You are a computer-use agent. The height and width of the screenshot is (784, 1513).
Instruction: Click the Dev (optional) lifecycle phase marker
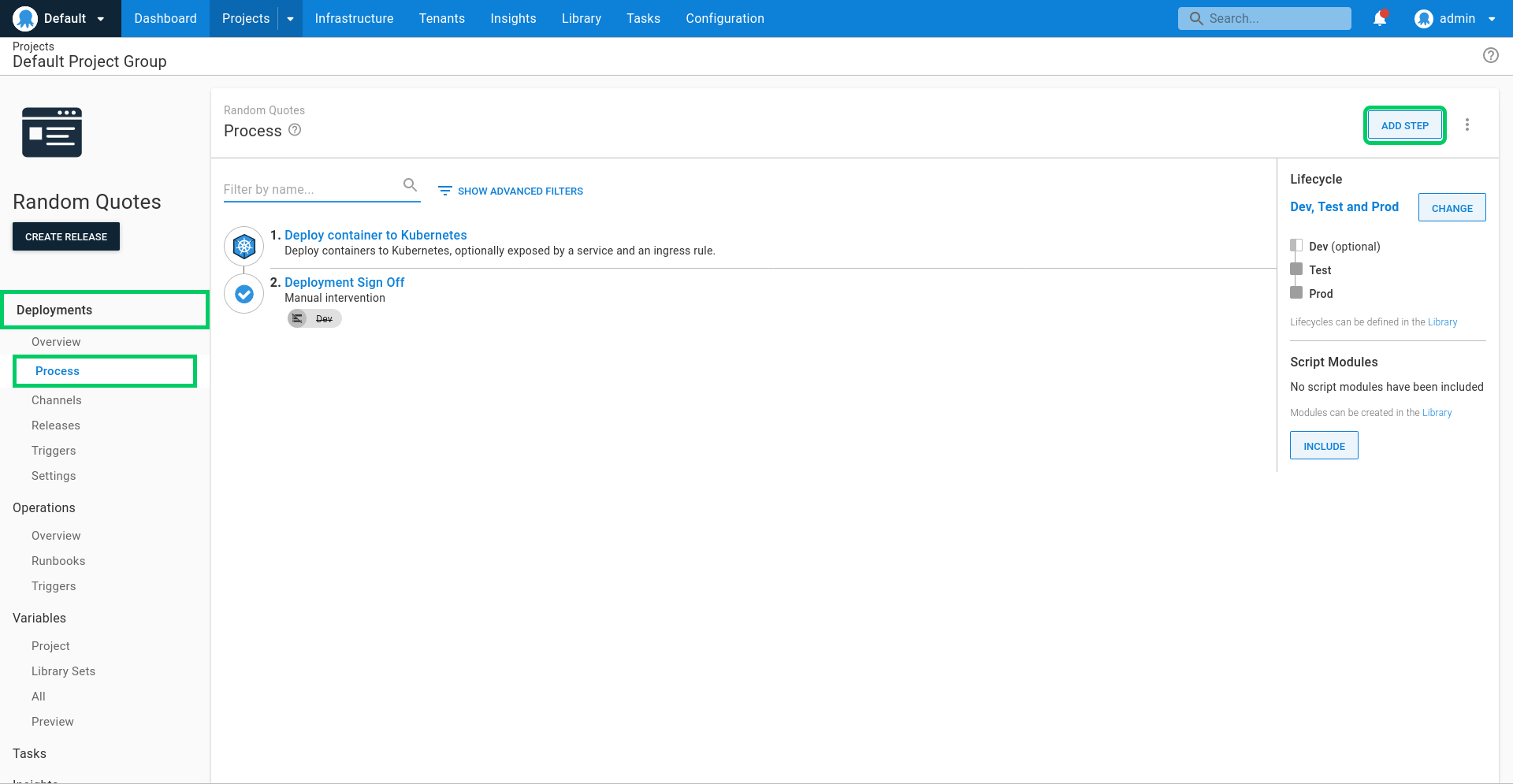(x=1296, y=245)
